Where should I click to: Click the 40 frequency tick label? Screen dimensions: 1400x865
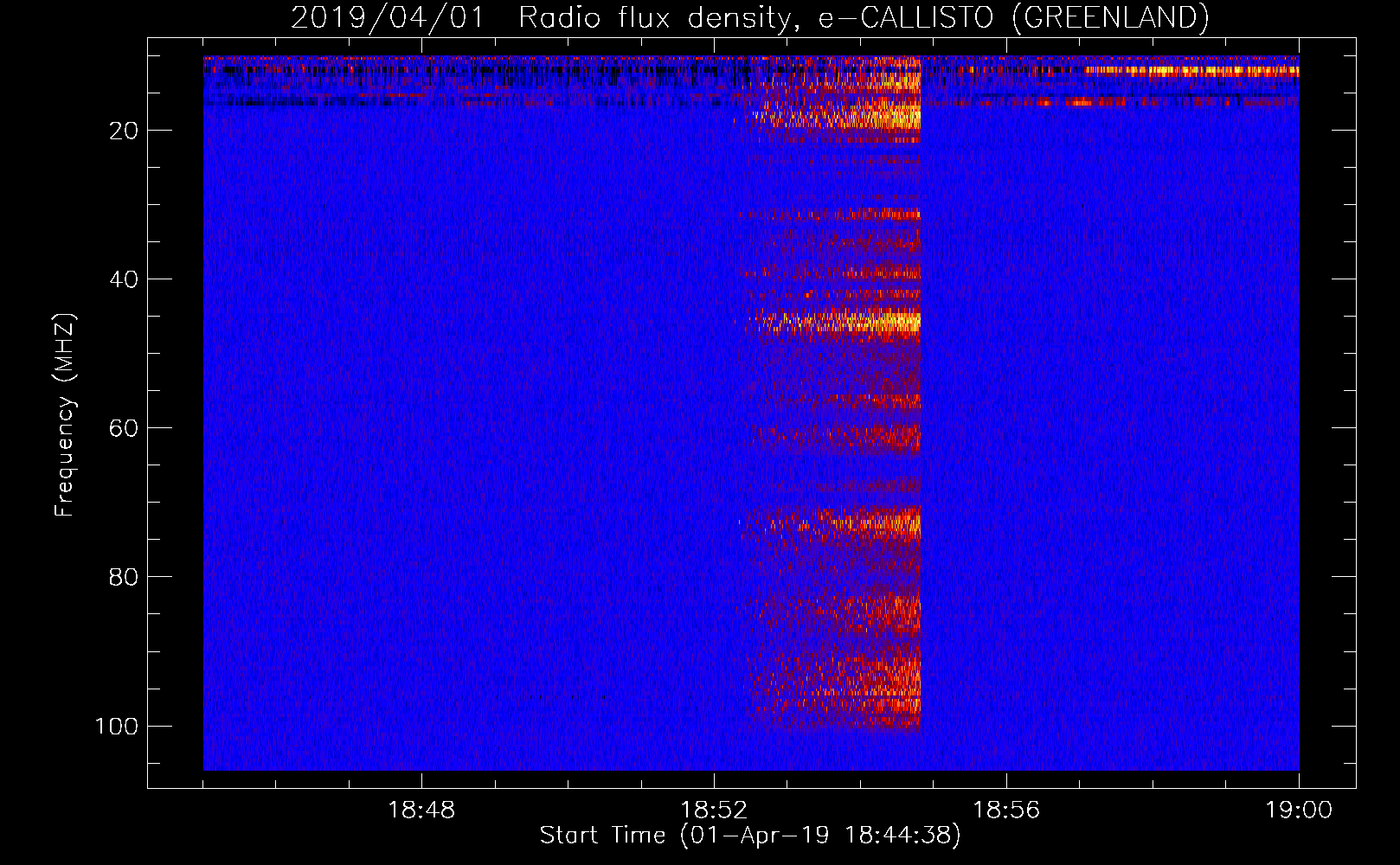(124, 279)
